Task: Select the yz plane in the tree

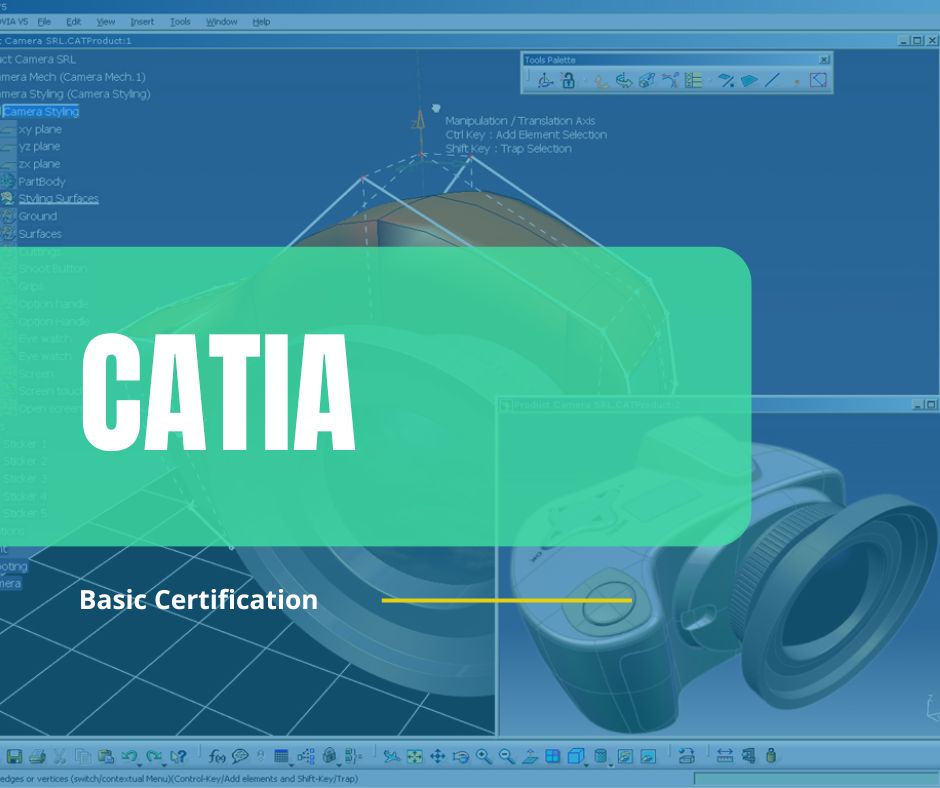Action: [x=40, y=146]
